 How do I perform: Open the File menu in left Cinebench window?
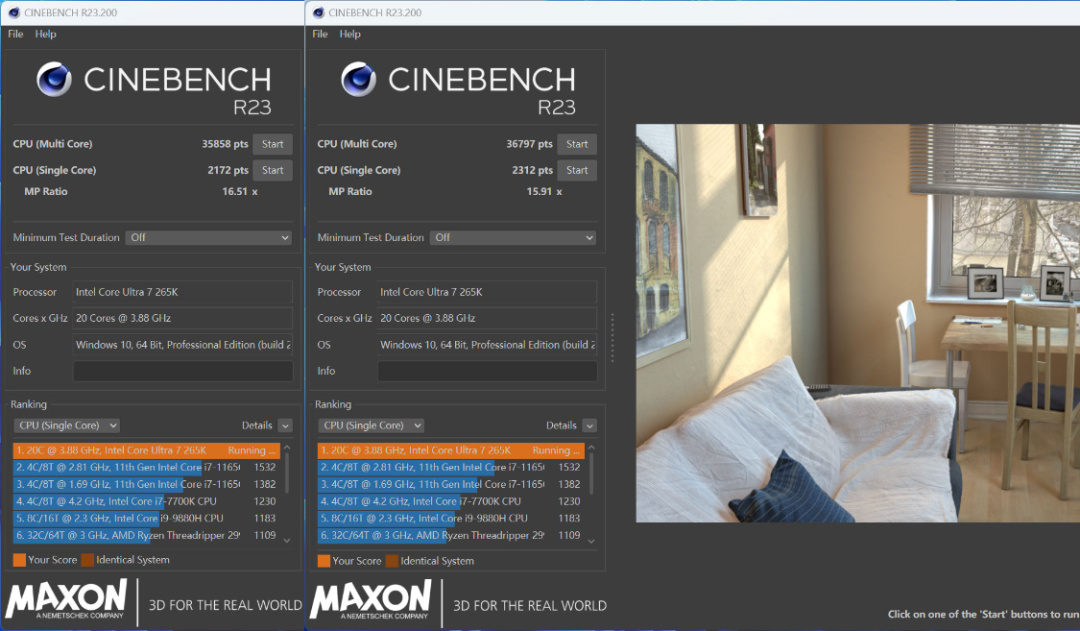pyautogui.click(x=15, y=34)
